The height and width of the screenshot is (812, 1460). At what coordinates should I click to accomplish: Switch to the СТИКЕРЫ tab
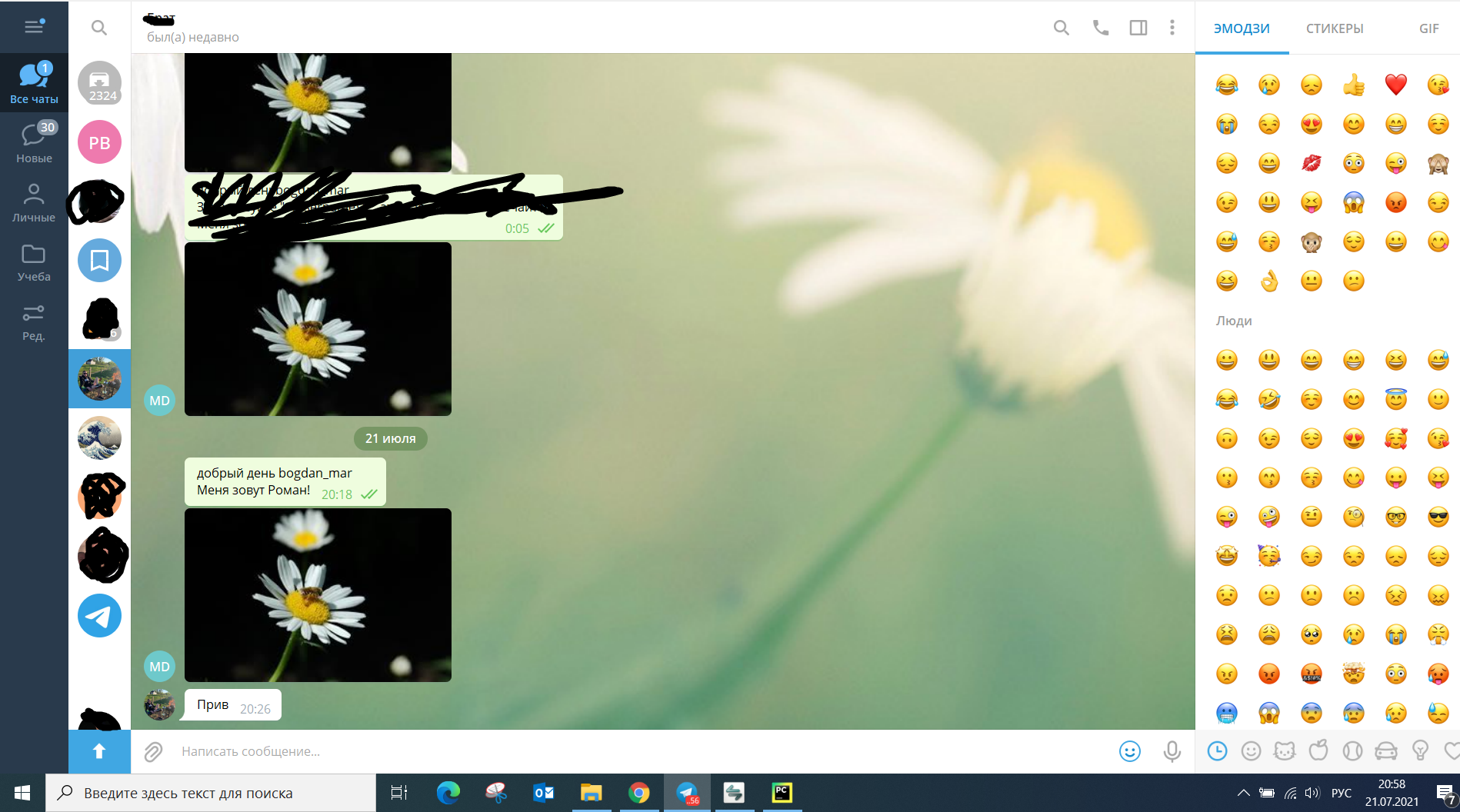tap(1335, 28)
